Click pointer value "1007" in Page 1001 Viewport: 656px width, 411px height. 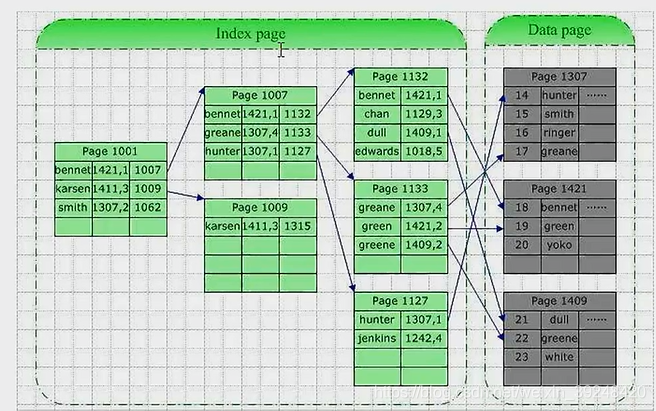coord(148,170)
